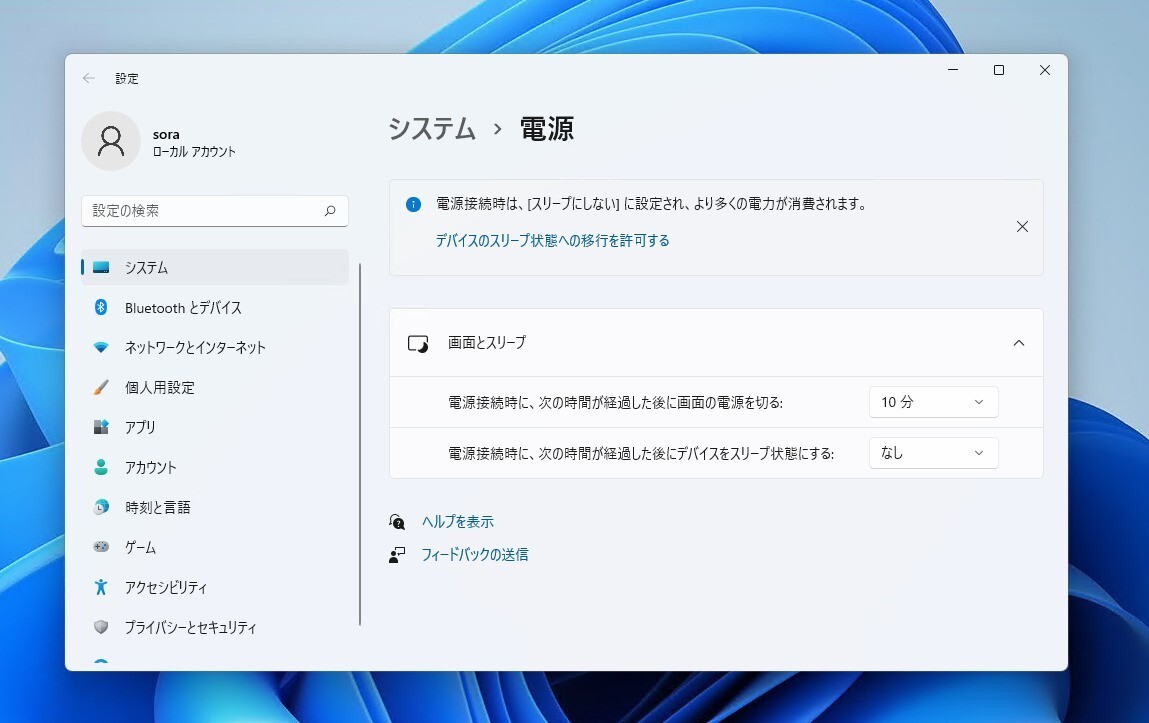Click デバイスのスリープ状態への移行を許可する link
This screenshot has width=1149, height=723.
[552, 241]
